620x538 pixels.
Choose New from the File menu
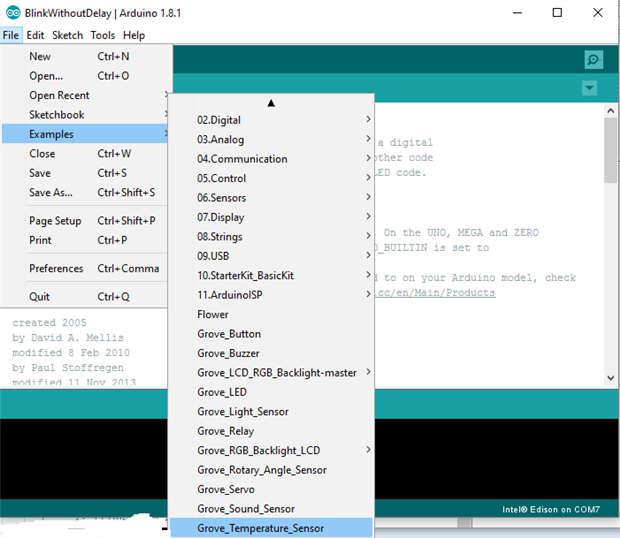40,57
